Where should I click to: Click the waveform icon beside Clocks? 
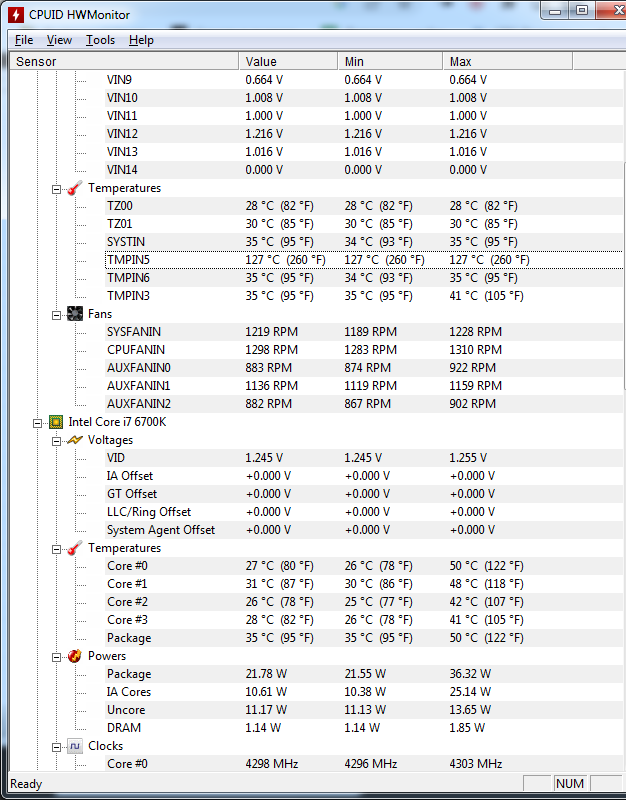point(74,746)
